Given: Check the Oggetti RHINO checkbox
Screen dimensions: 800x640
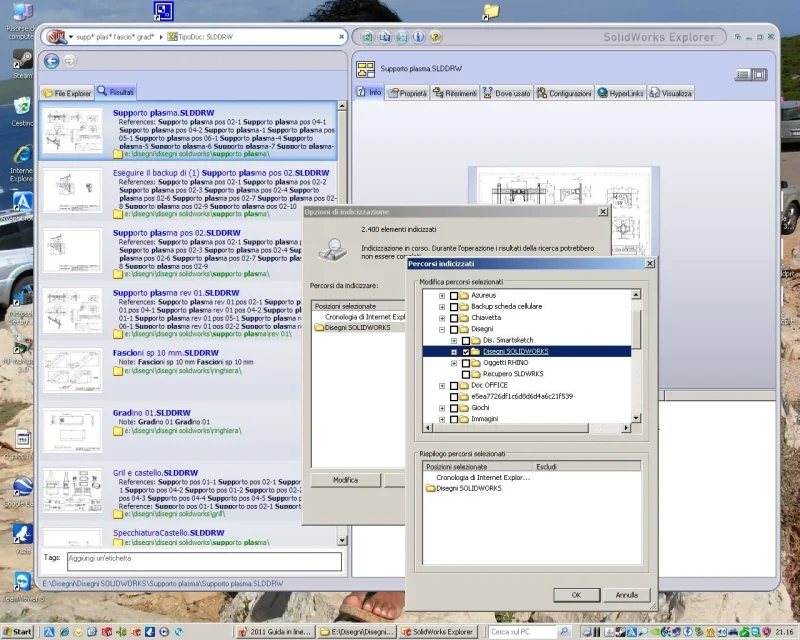Looking at the screenshot, I should (x=466, y=363).
